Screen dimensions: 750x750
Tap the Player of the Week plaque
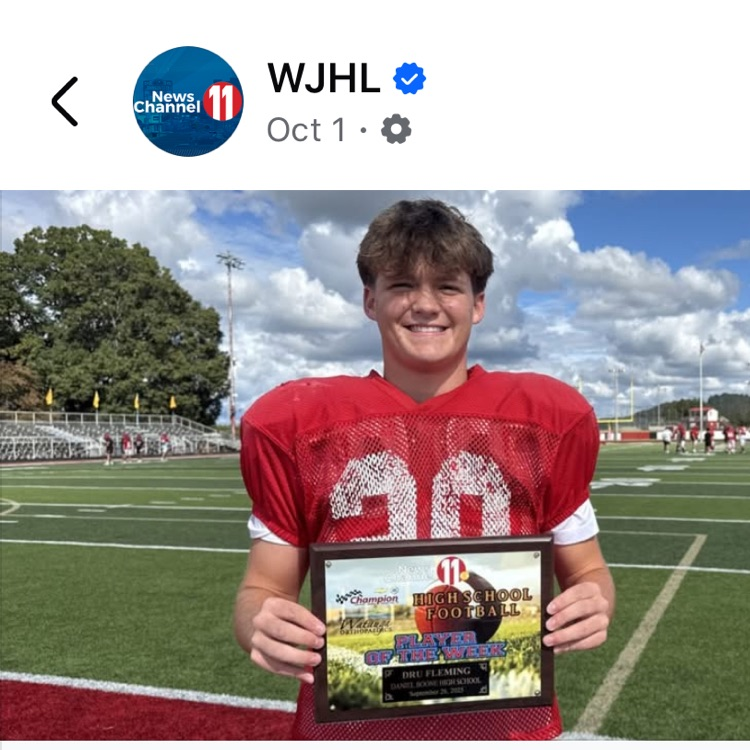432,628
